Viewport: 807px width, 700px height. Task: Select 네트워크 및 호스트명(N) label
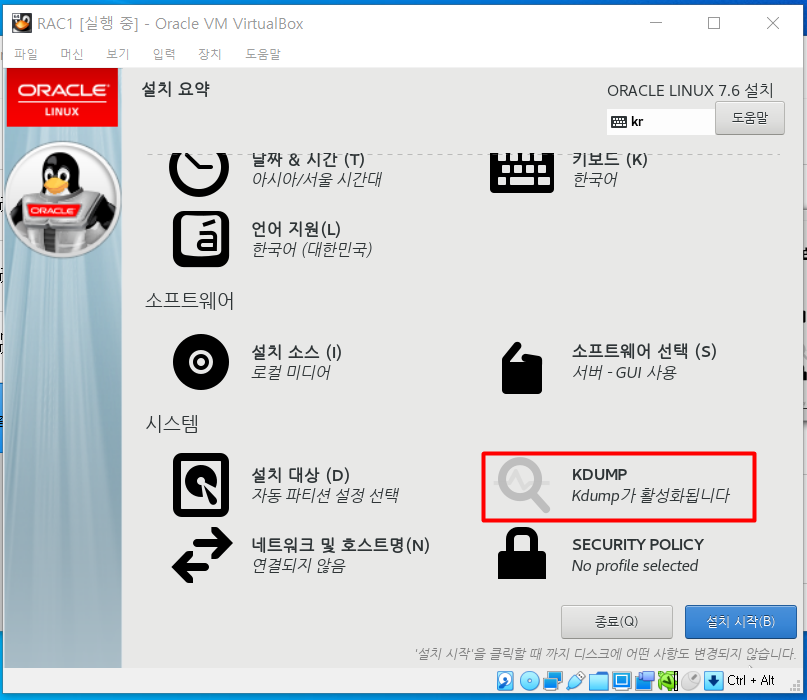pyautogui.click(x=340, y=545)
